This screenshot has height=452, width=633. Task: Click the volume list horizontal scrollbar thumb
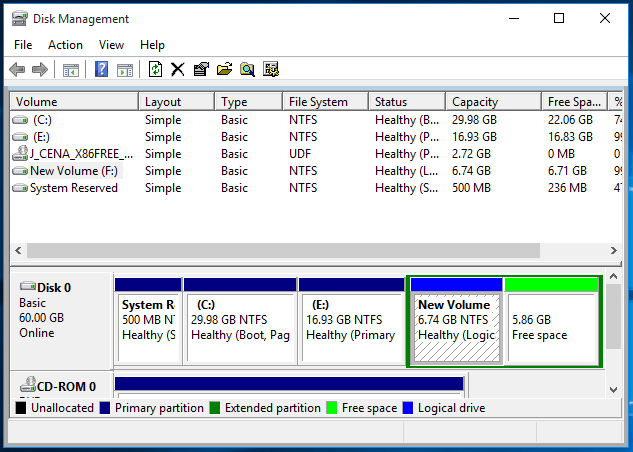(x=283, y=250)
